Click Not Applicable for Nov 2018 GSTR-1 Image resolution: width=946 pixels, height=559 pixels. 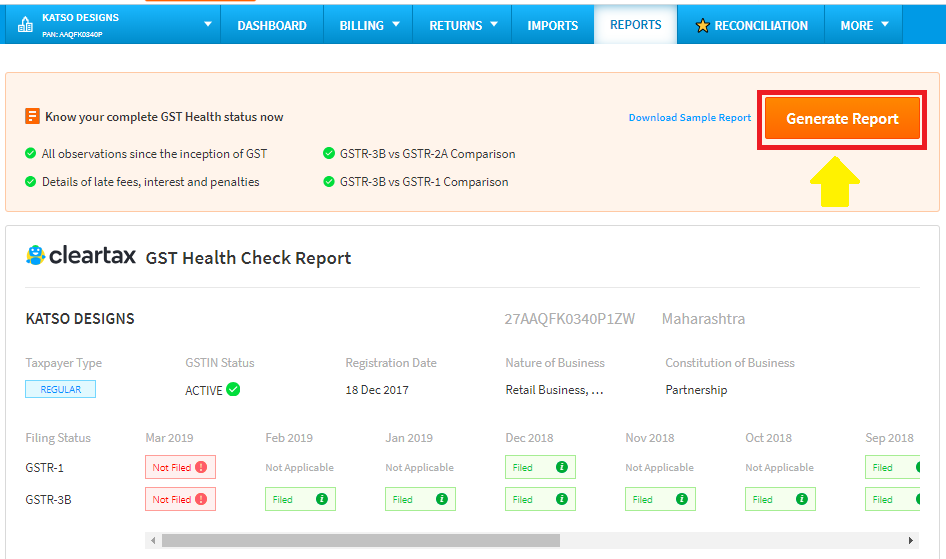pos(659,467)
